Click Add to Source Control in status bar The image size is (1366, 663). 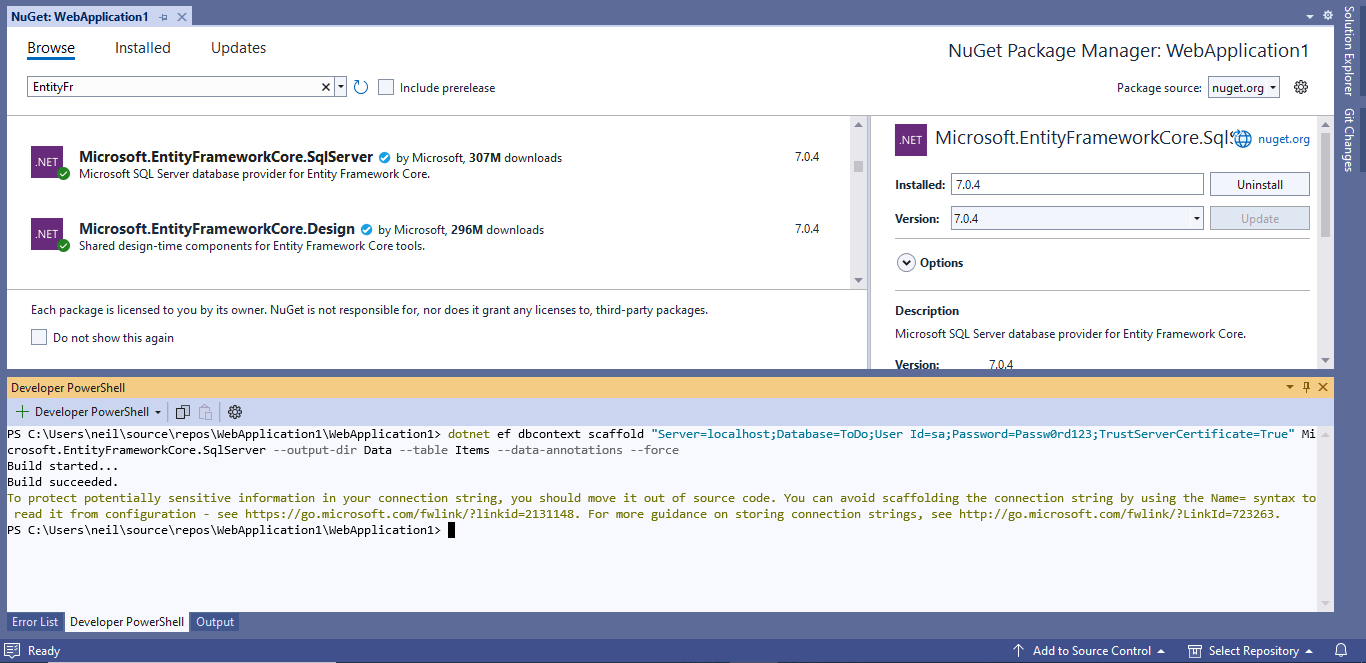click(x=1092, y=650)
